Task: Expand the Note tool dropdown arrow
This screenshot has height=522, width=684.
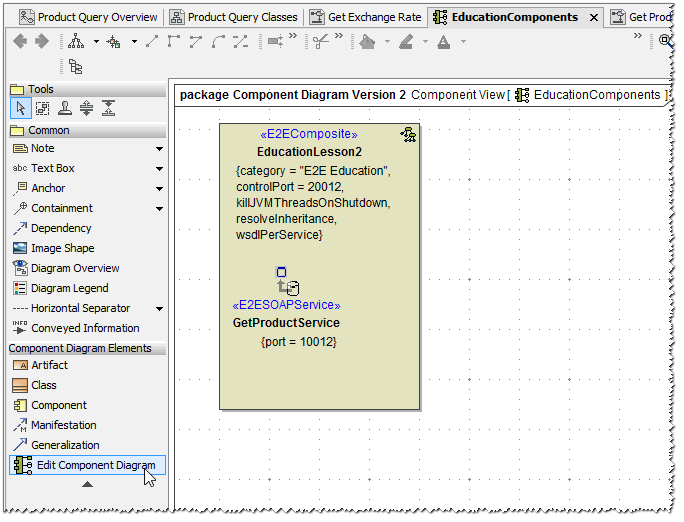Action: 159,149
